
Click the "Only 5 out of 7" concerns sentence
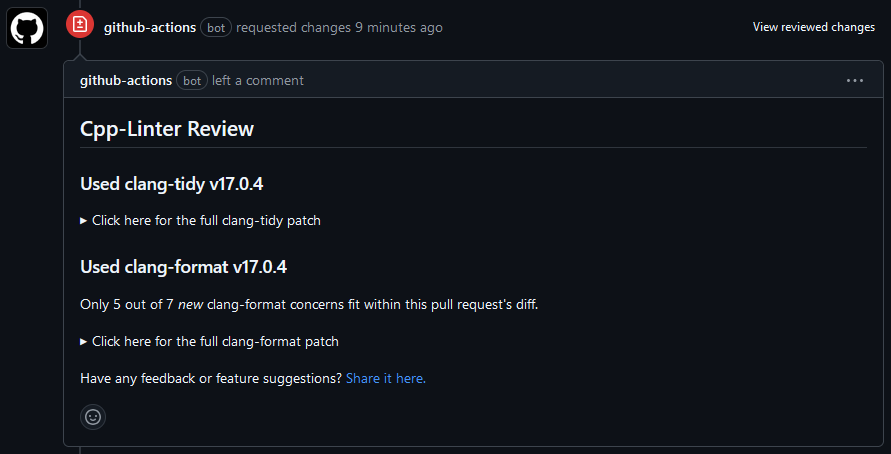point(309,304)
